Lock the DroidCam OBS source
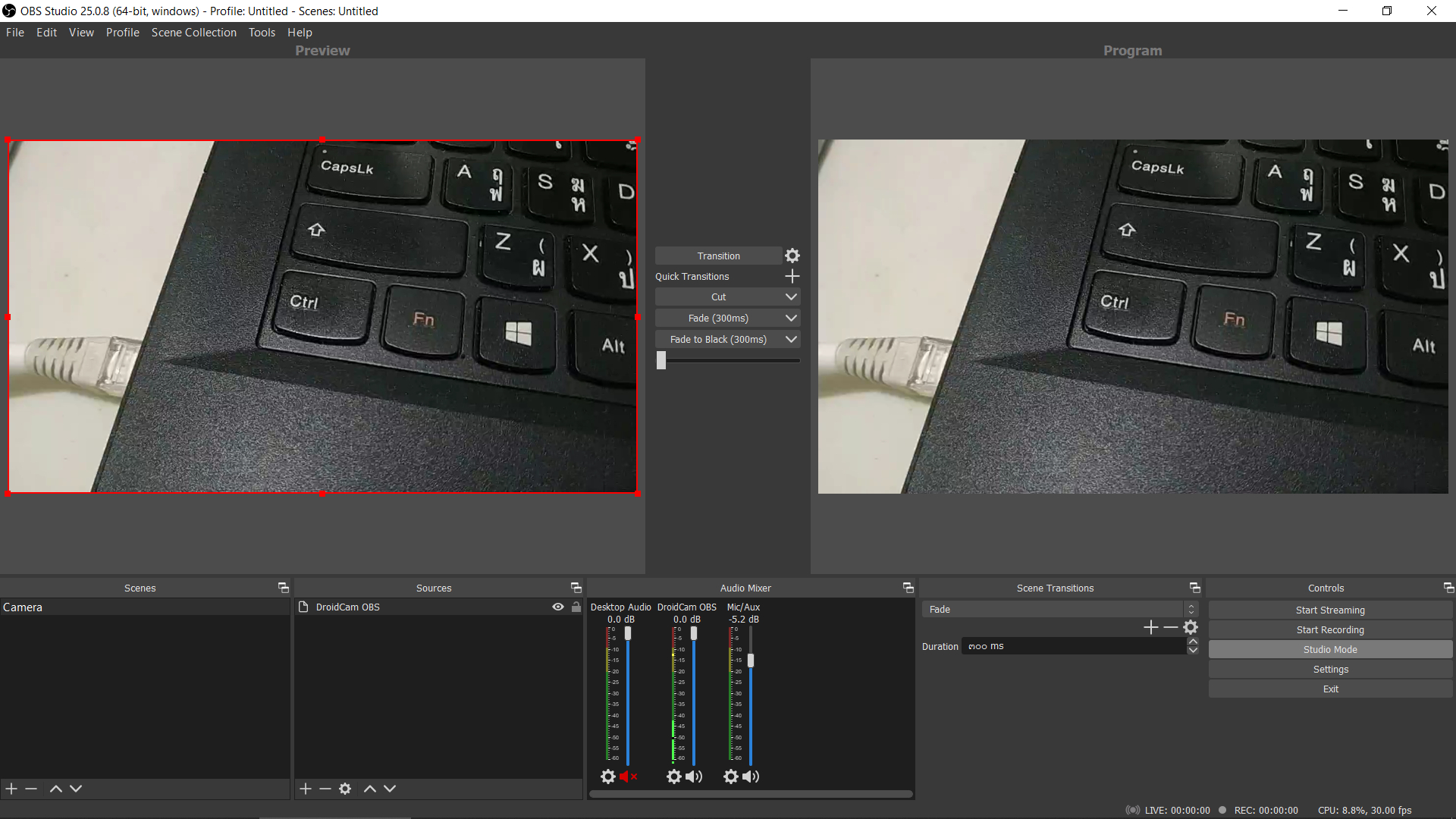The image size is (1456, 819). point(576,607)
